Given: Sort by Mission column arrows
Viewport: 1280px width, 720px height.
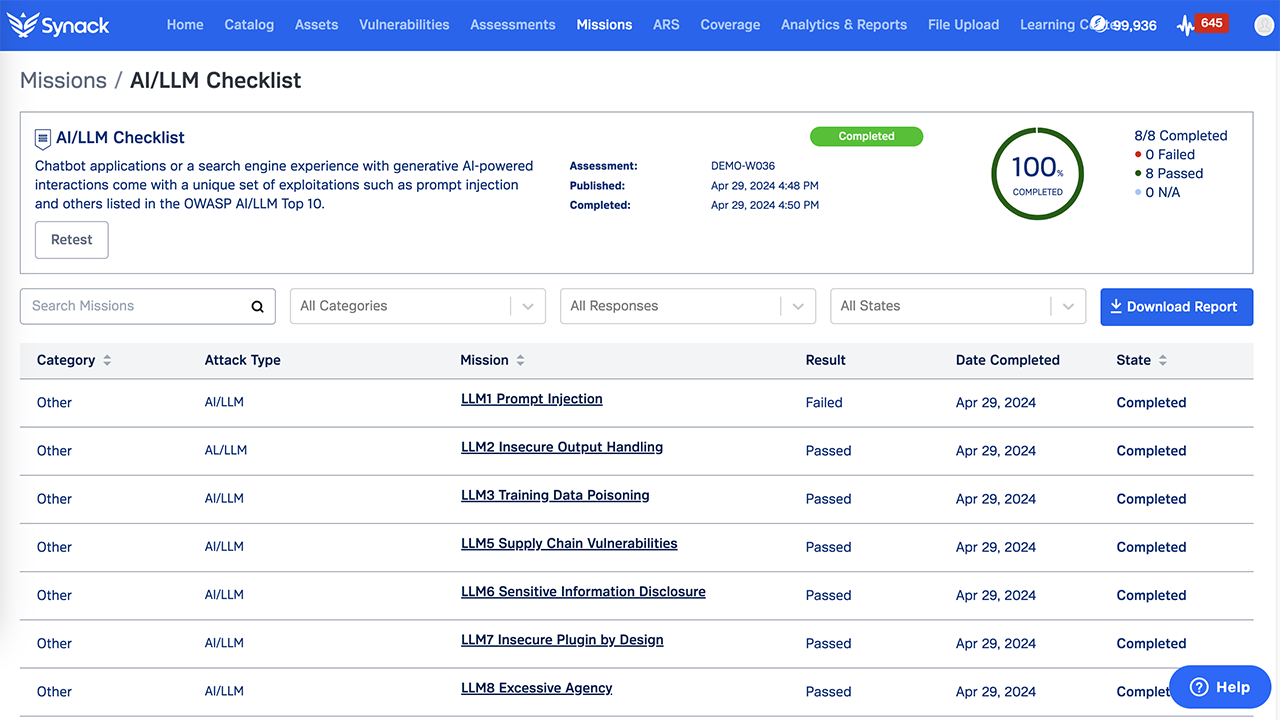Looking at the screenshot, I should [520, 360].
